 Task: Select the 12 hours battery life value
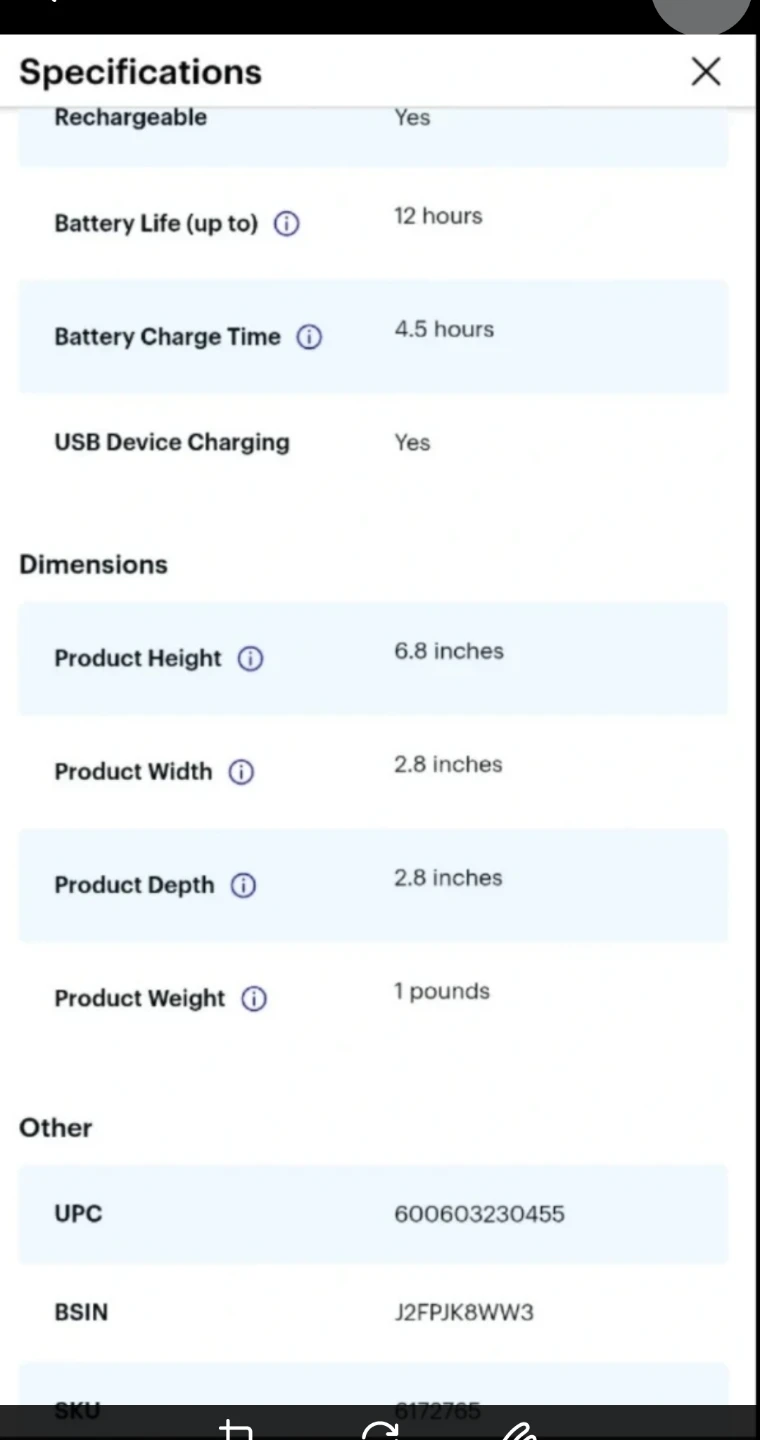click(438, 216)
